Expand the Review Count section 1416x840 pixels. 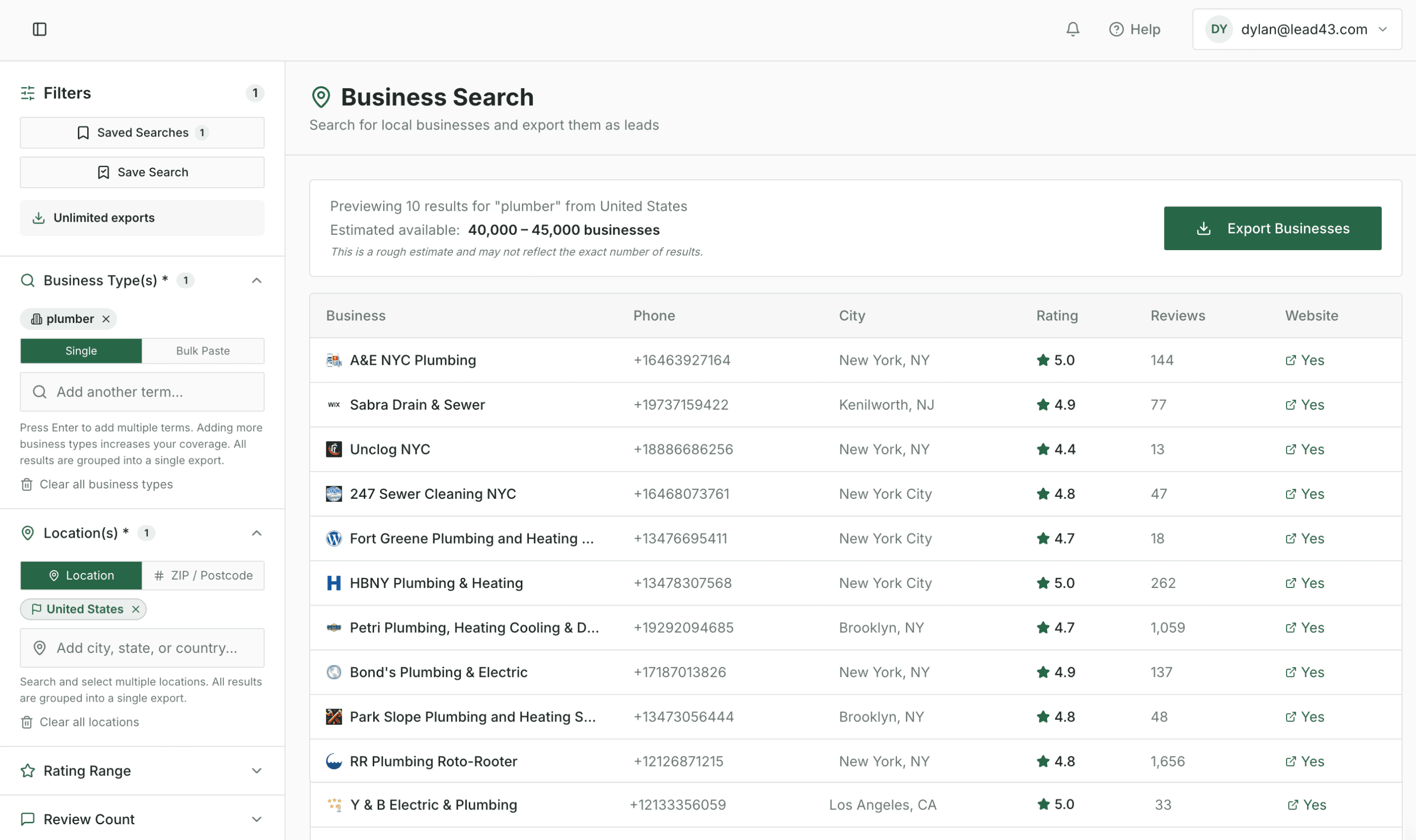click(x=257, y=819)
